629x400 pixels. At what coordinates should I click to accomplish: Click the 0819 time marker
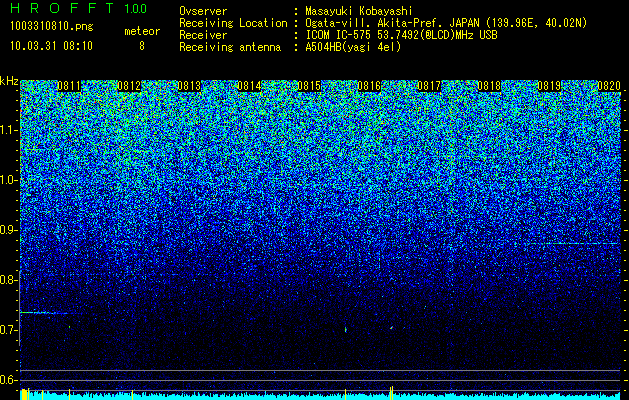point(549,86)
